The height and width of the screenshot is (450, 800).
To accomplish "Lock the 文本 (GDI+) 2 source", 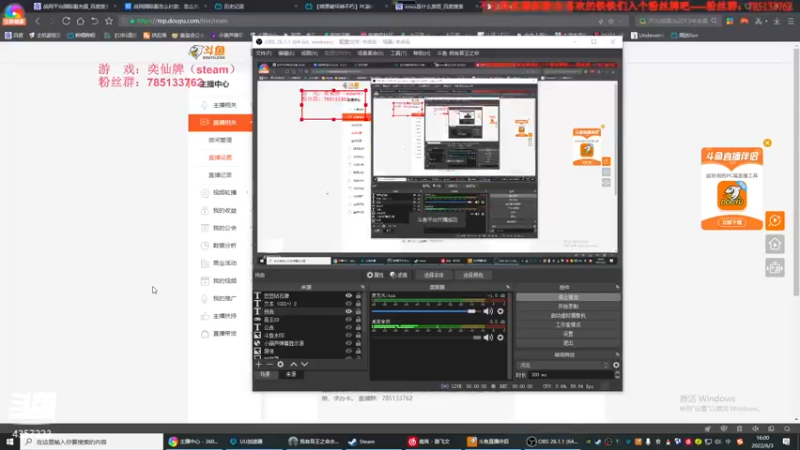I will pyautogui.click(x=358, y=304).
